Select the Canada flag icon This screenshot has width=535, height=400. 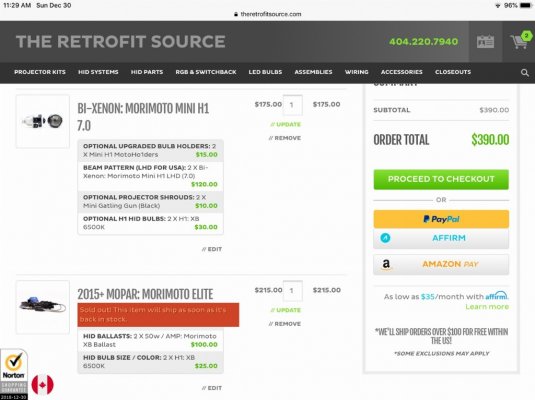(x=43, y=385)
